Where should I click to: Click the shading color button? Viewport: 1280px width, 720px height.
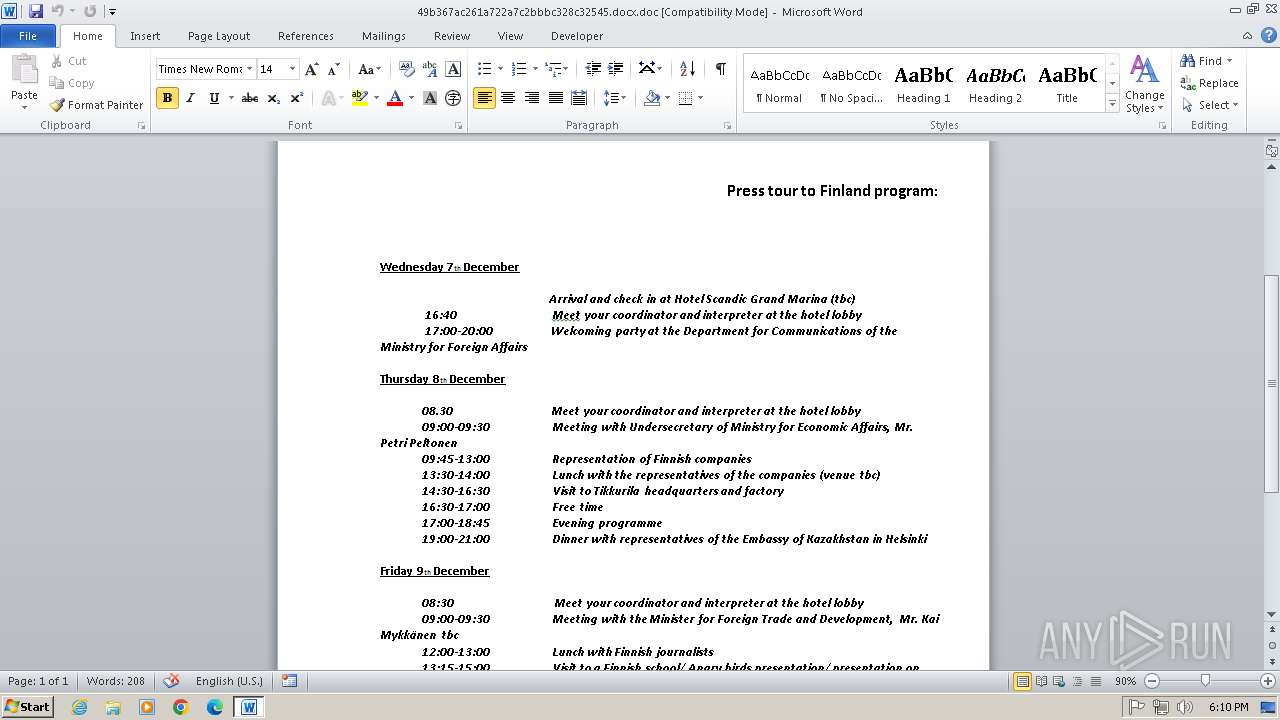(652, 98)
